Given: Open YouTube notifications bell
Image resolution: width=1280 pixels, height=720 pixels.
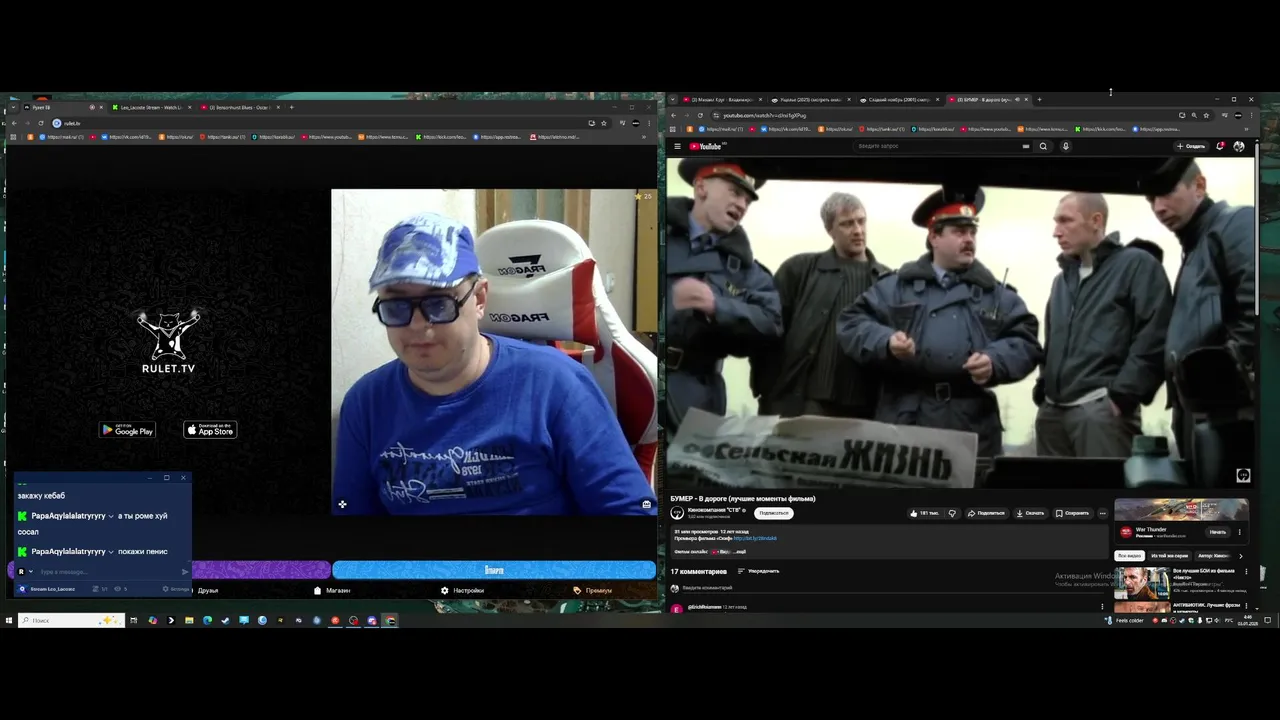Looking at the screenshot, I should (1220, 146).
